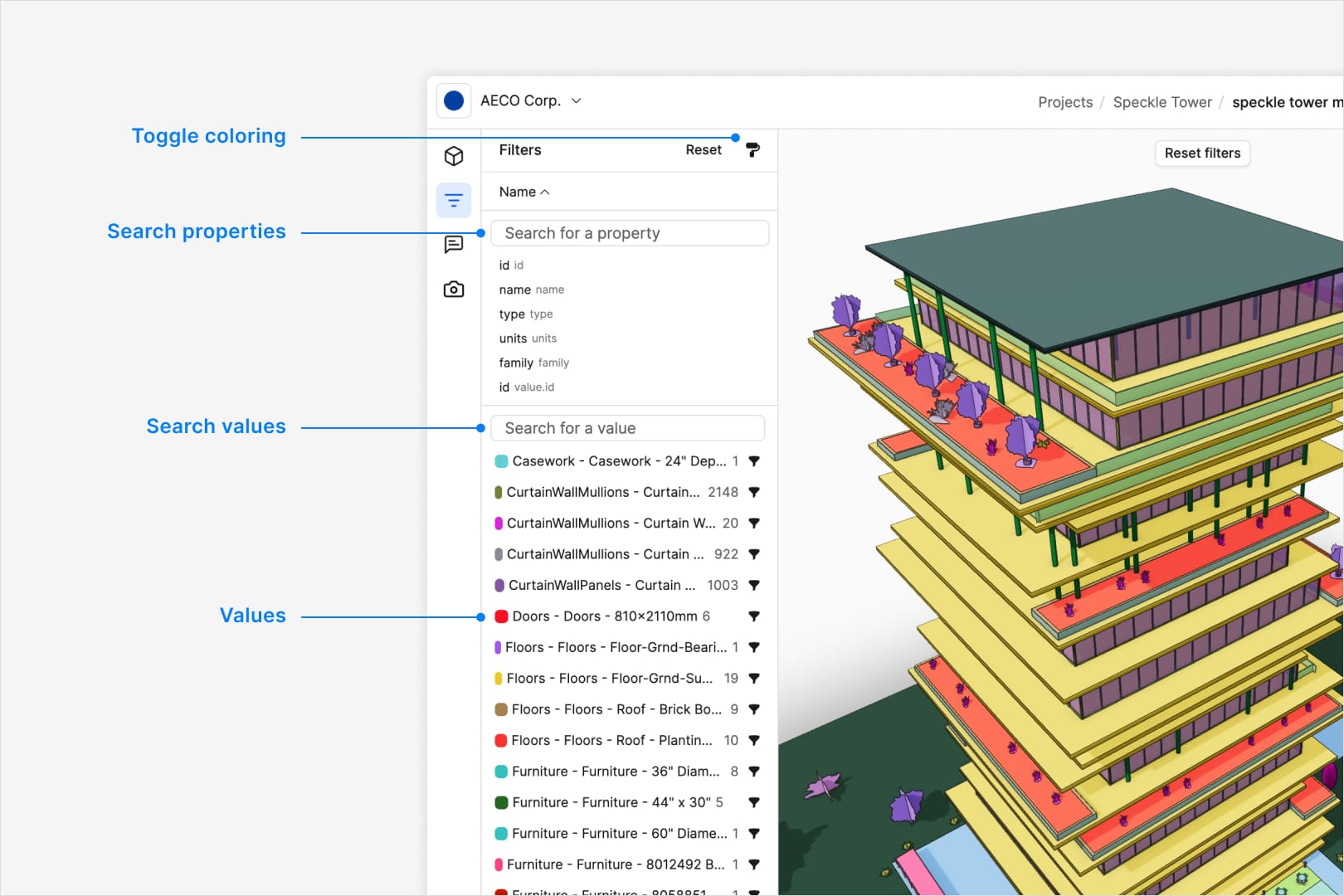Image resolution: width=1344 pixels, height=896 pixels.
Task: Open Projects in the breadcrumb
Action: pyautogui.click(x=1065, y=102)
